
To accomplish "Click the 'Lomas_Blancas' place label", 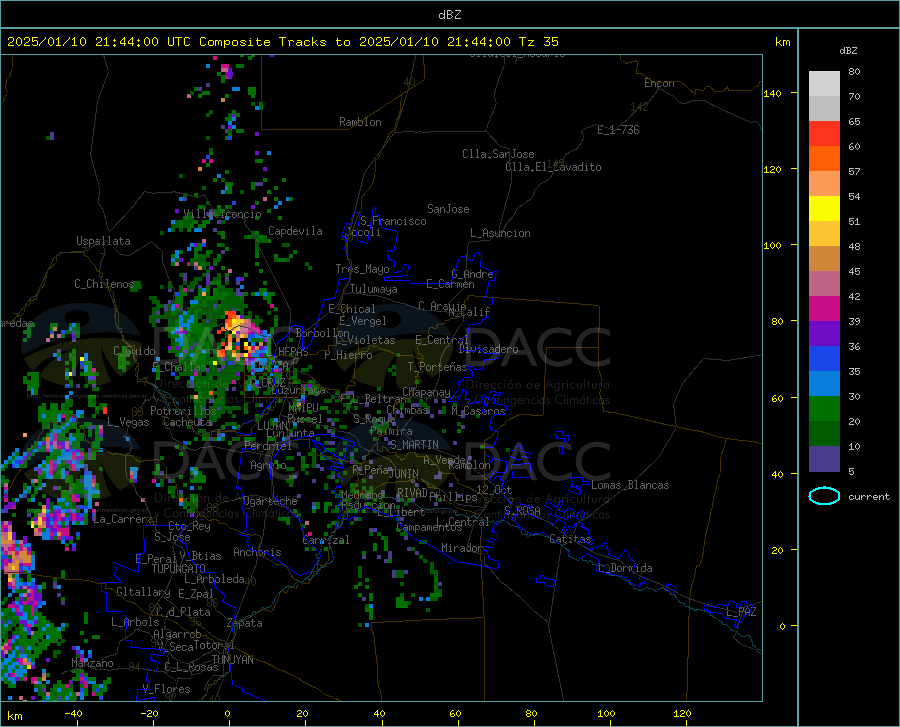I will pyautogui.click(x=630, y=485).
